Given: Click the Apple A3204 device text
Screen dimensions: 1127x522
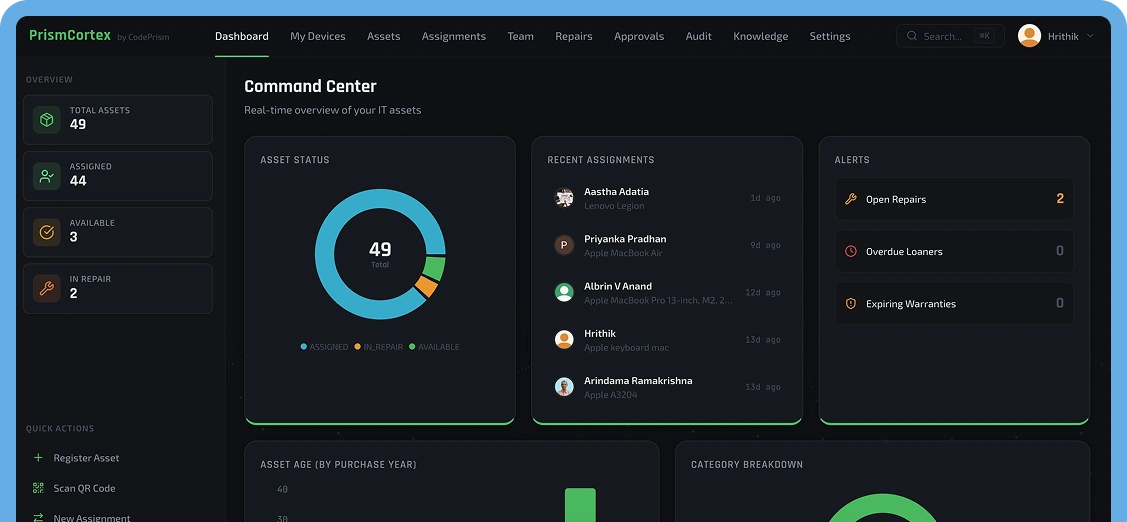Looking at the screenshot, I should [x=610, y=395].
